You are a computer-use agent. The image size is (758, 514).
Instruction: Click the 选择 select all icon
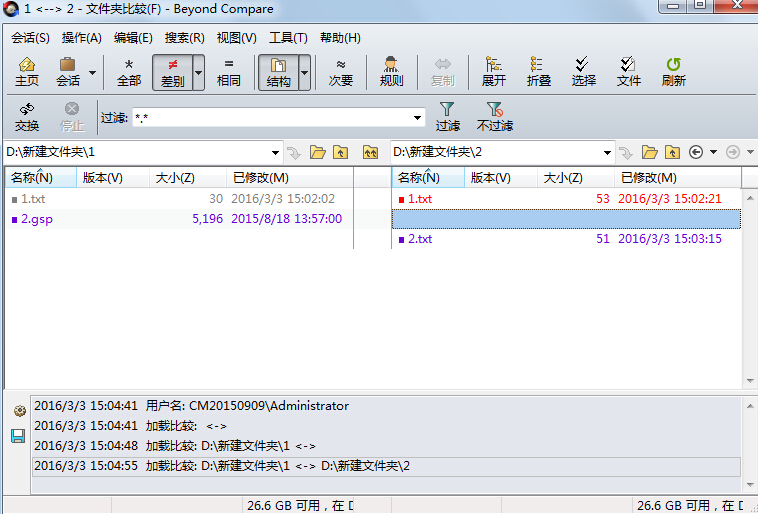click(583, 72)
